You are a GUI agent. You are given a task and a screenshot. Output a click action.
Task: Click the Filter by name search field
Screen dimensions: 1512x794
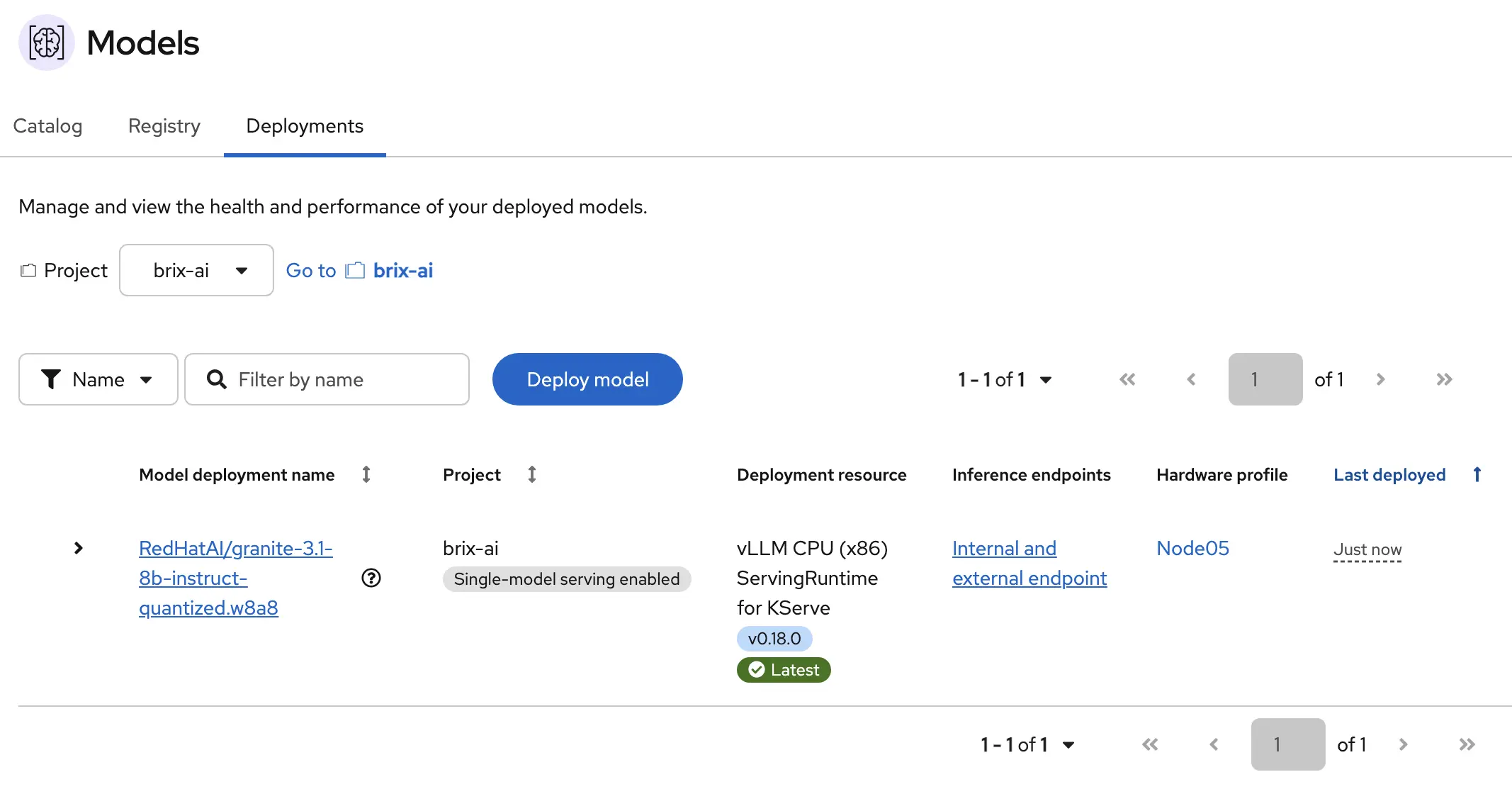coord(327,379)
